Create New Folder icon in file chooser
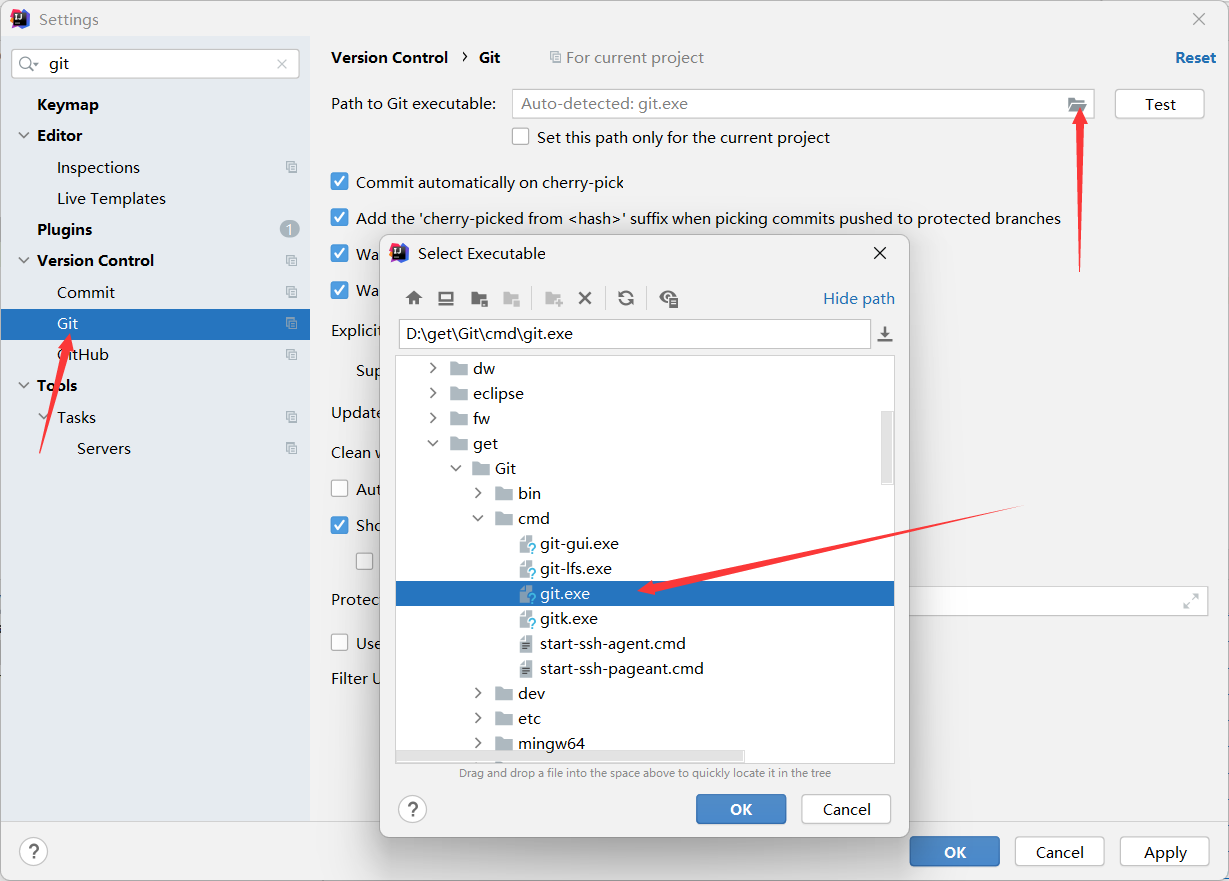 [553, 298]
